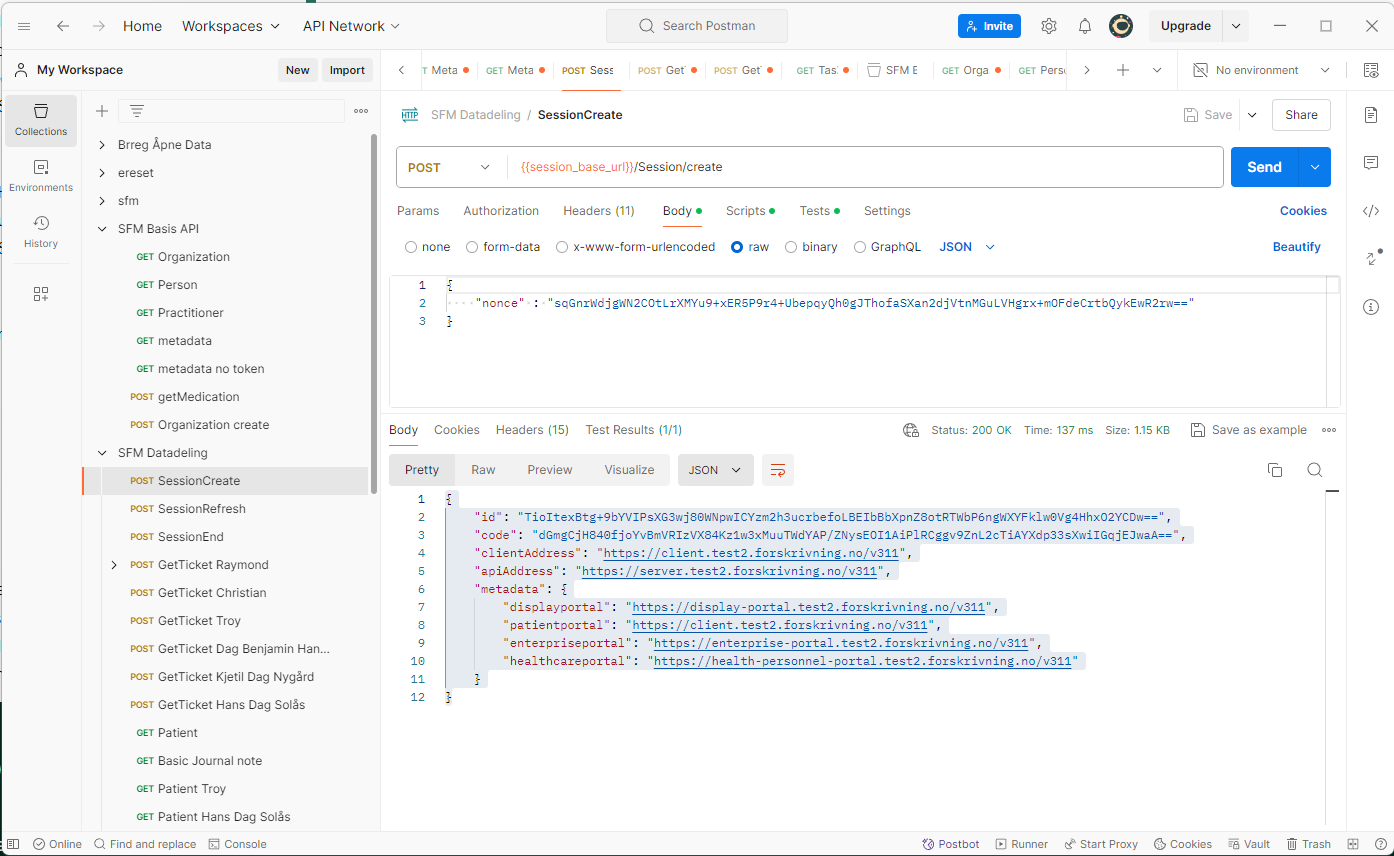Click the Invite button
The width and height of the screenshot is (1394, 856).
pos(989,26)
